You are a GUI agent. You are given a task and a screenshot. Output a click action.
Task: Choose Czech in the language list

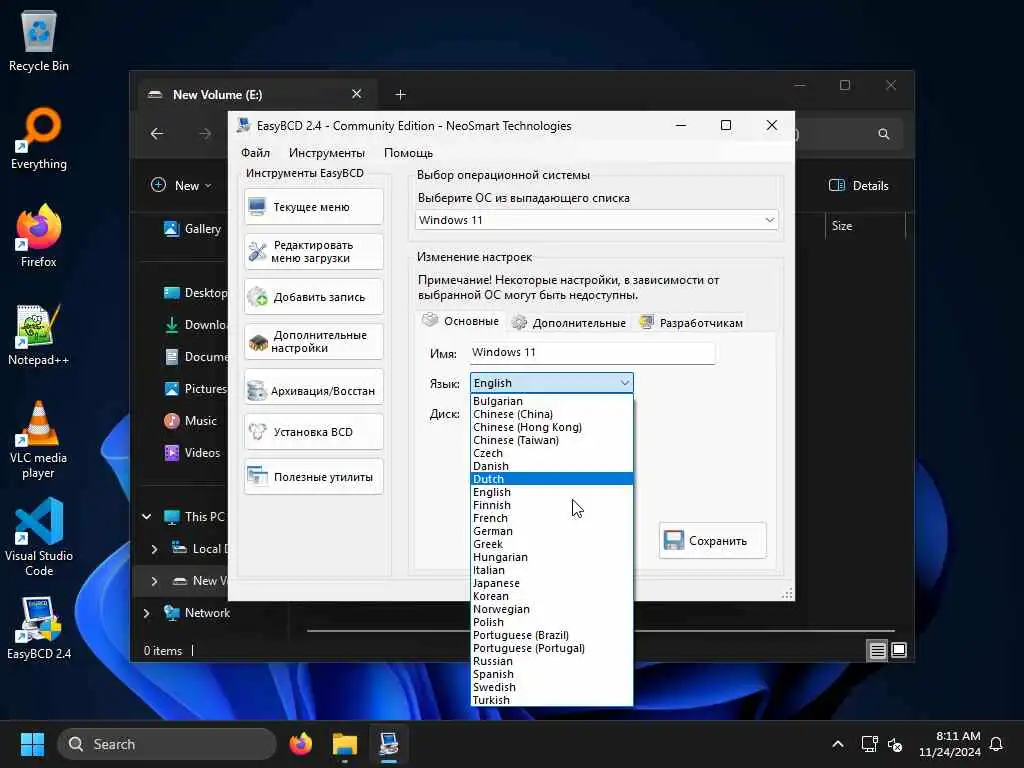click(x=552, y=453)
